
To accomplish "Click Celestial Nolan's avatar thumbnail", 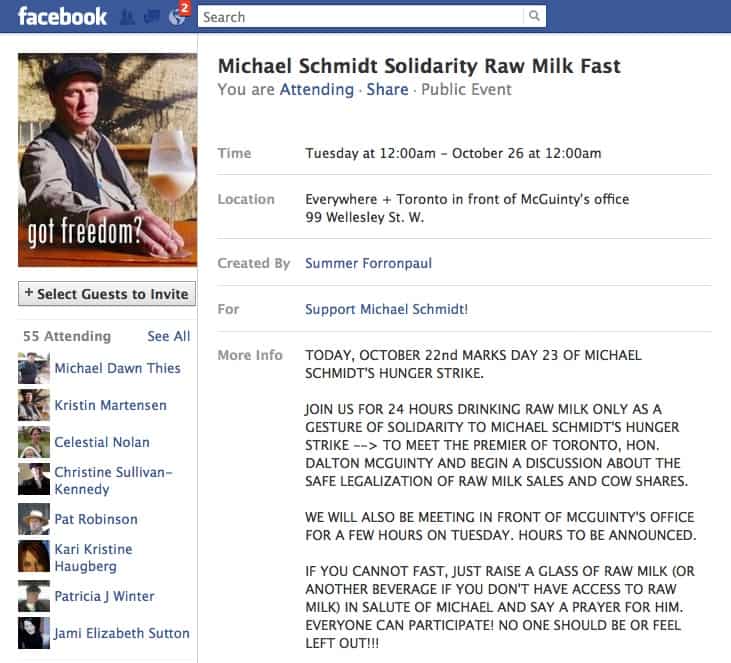I will [x=34, y=442].
